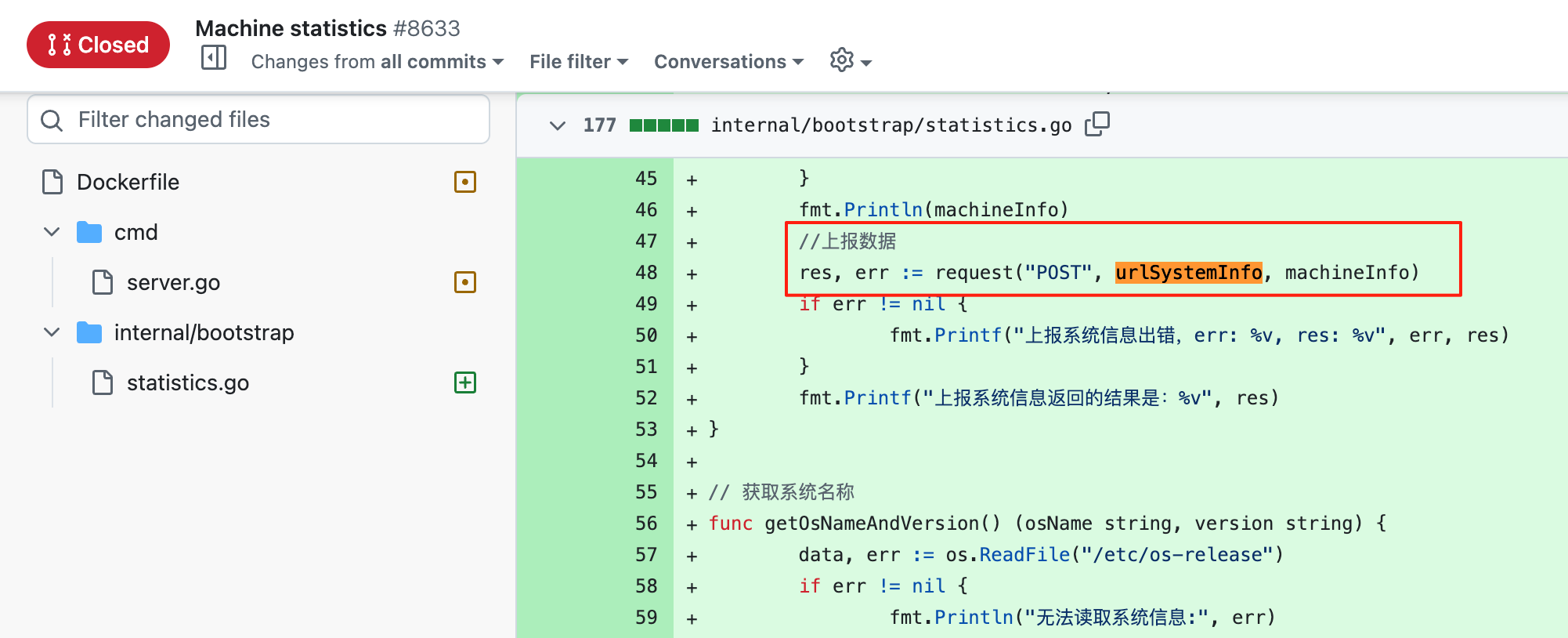Open Dockerfile in the file tree
Viewport: 1568px width, 638px height.
[128, 182]
